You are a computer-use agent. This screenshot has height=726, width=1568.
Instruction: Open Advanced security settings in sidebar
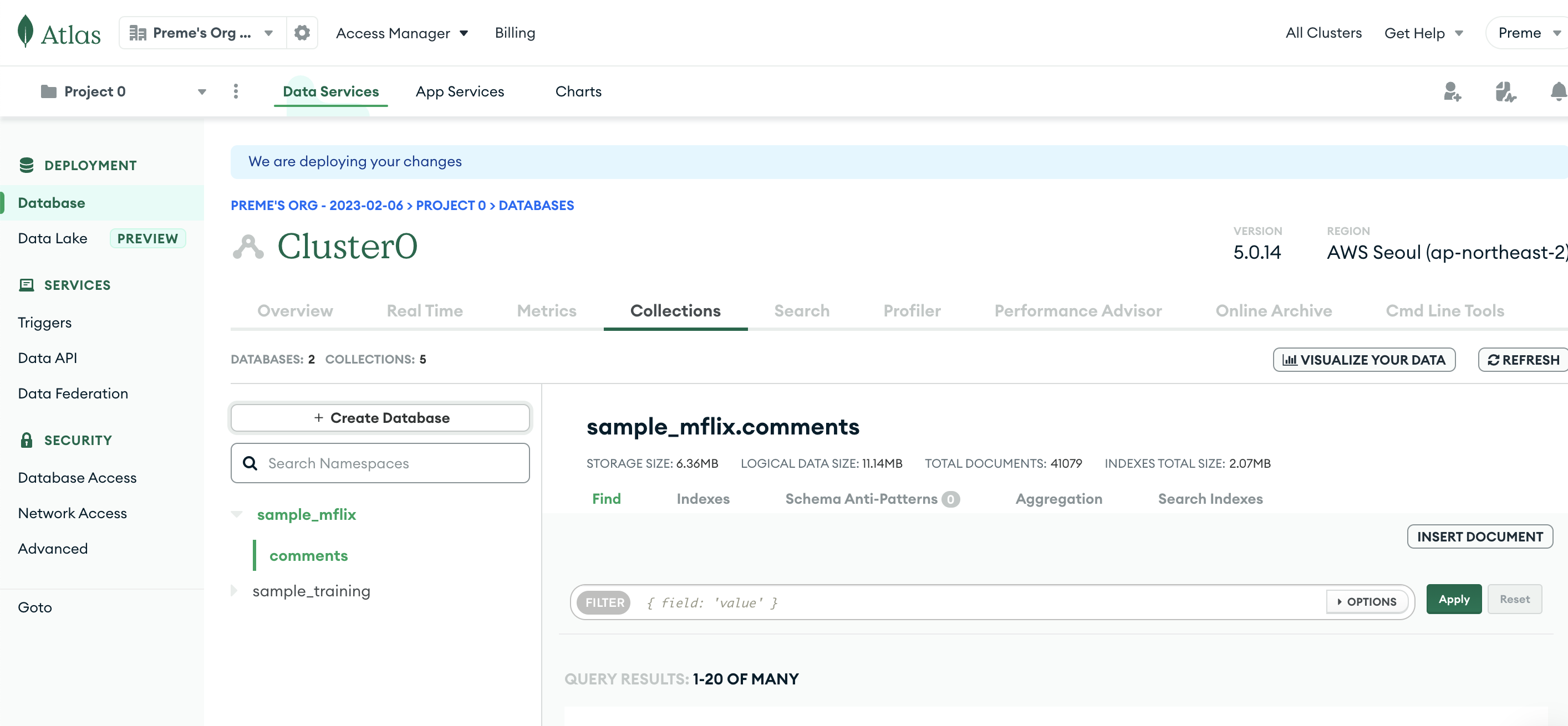point(53,549)
